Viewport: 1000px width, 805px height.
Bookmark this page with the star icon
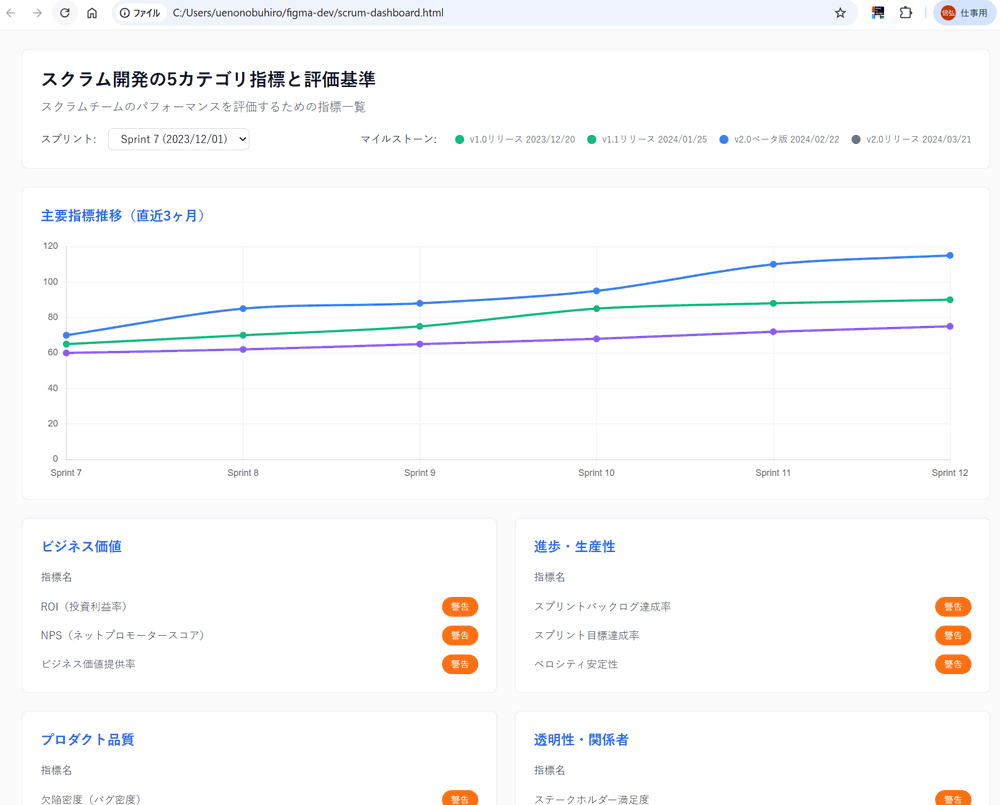point(840,13)
